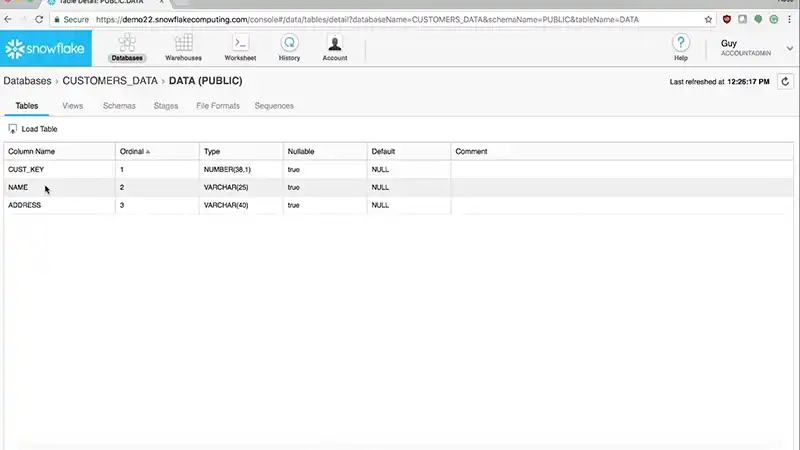This screenshot has width=800, height=450.
Task: Click the Snowflake logo
Action: pyautogui.click(x=45, y=48)
